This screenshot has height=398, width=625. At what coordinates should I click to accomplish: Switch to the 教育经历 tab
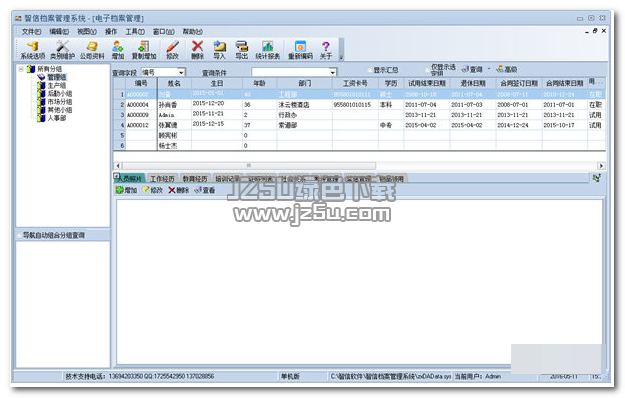(195, 179)
